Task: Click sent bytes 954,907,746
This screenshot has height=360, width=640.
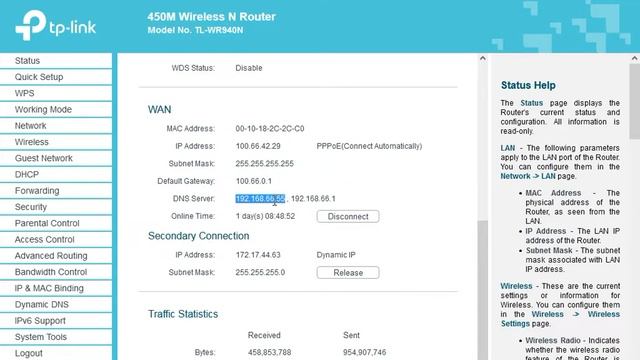Action: point(364,352)
